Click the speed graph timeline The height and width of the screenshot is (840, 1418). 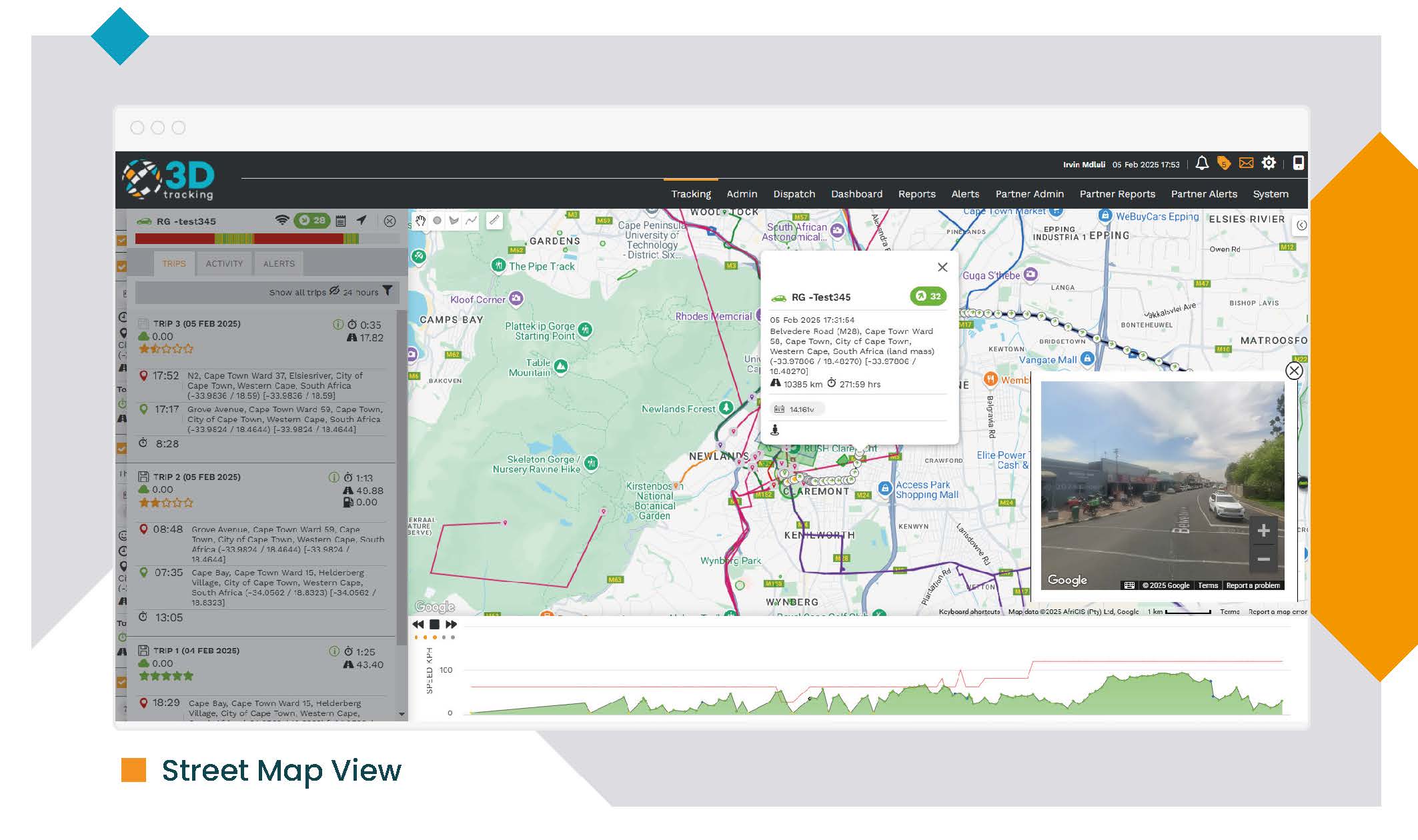(867, 693)
